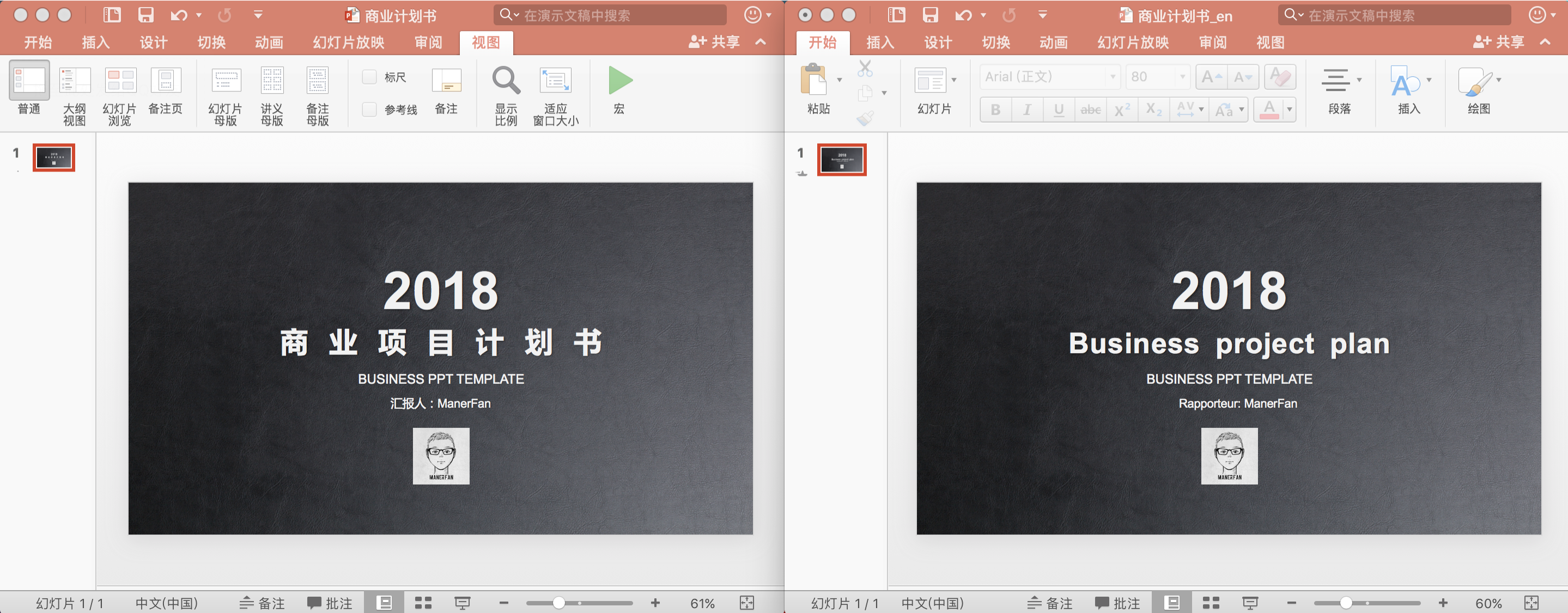Screen dimensions: 1568x613
Task: Click Share button in right window
Action: coord(1499,42)
